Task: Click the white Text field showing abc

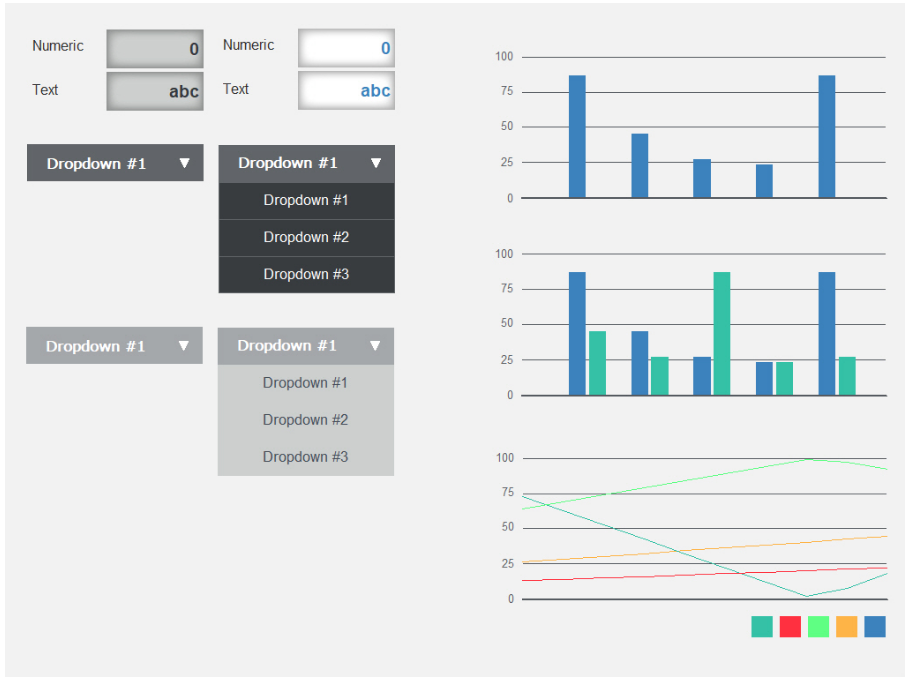Action: [x=346, y=91]
